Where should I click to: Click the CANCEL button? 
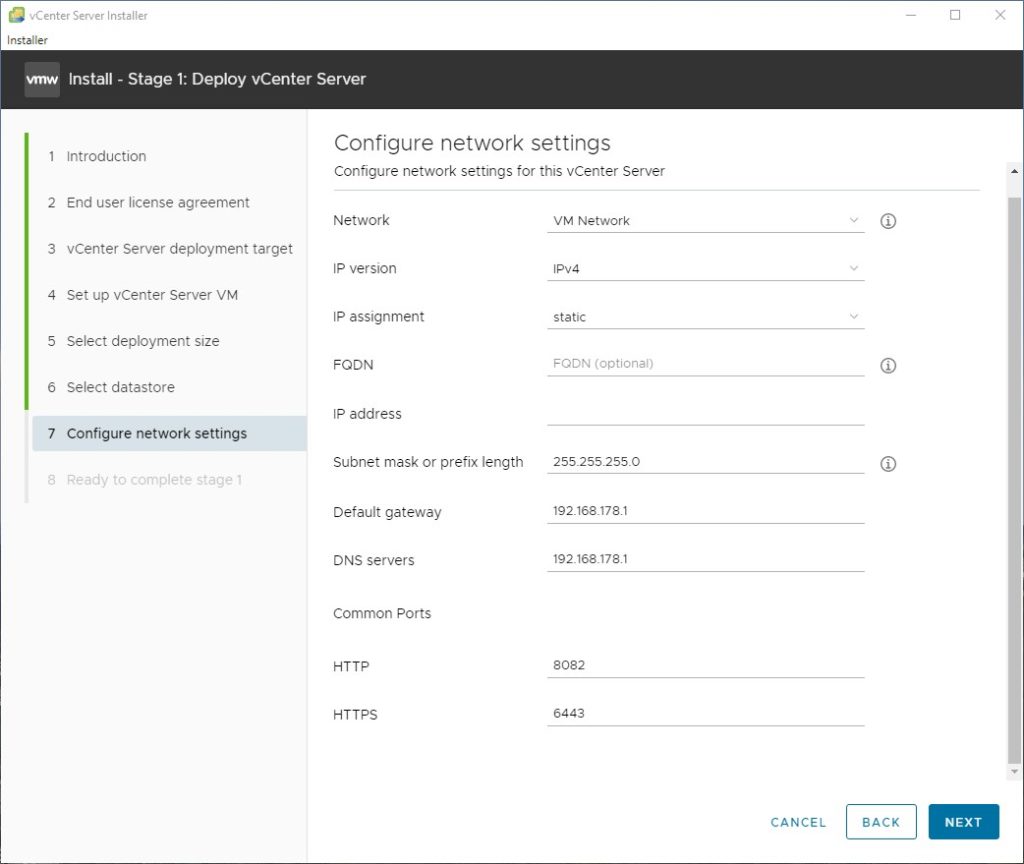(798, 822)
